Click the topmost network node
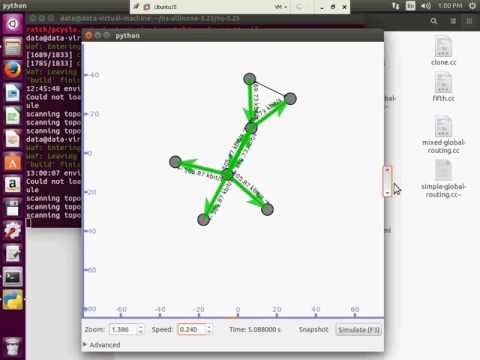The height and width of the screenshot is (360, 480). coord(250,79)
